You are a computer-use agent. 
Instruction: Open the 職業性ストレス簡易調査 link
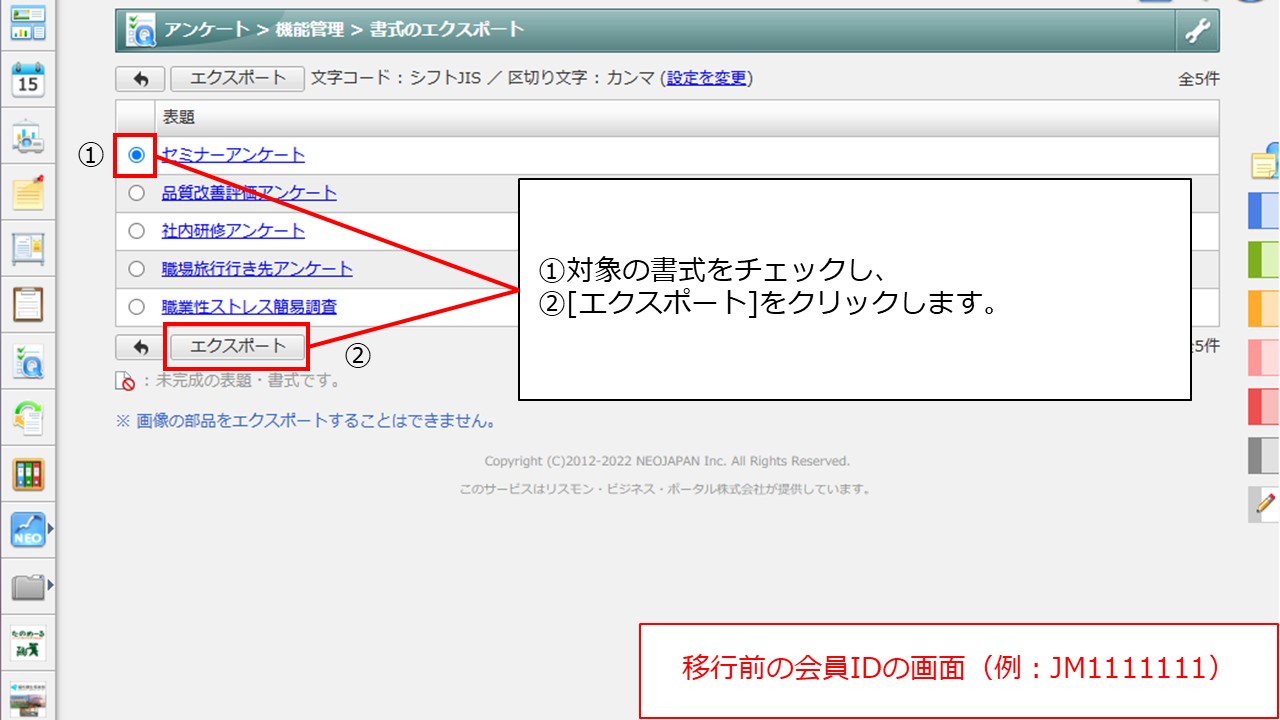tap(249, 307)
